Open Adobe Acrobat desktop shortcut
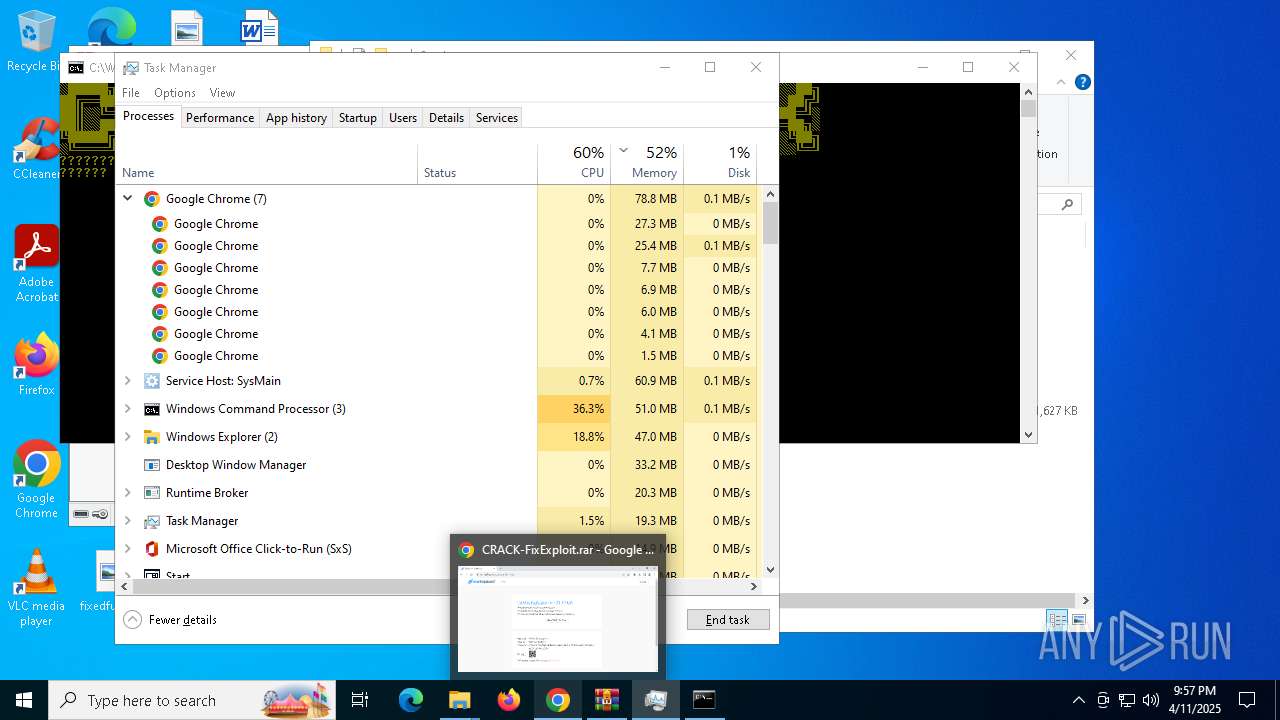Screen dimensions: 1280x720 click(x=36, y=263)
